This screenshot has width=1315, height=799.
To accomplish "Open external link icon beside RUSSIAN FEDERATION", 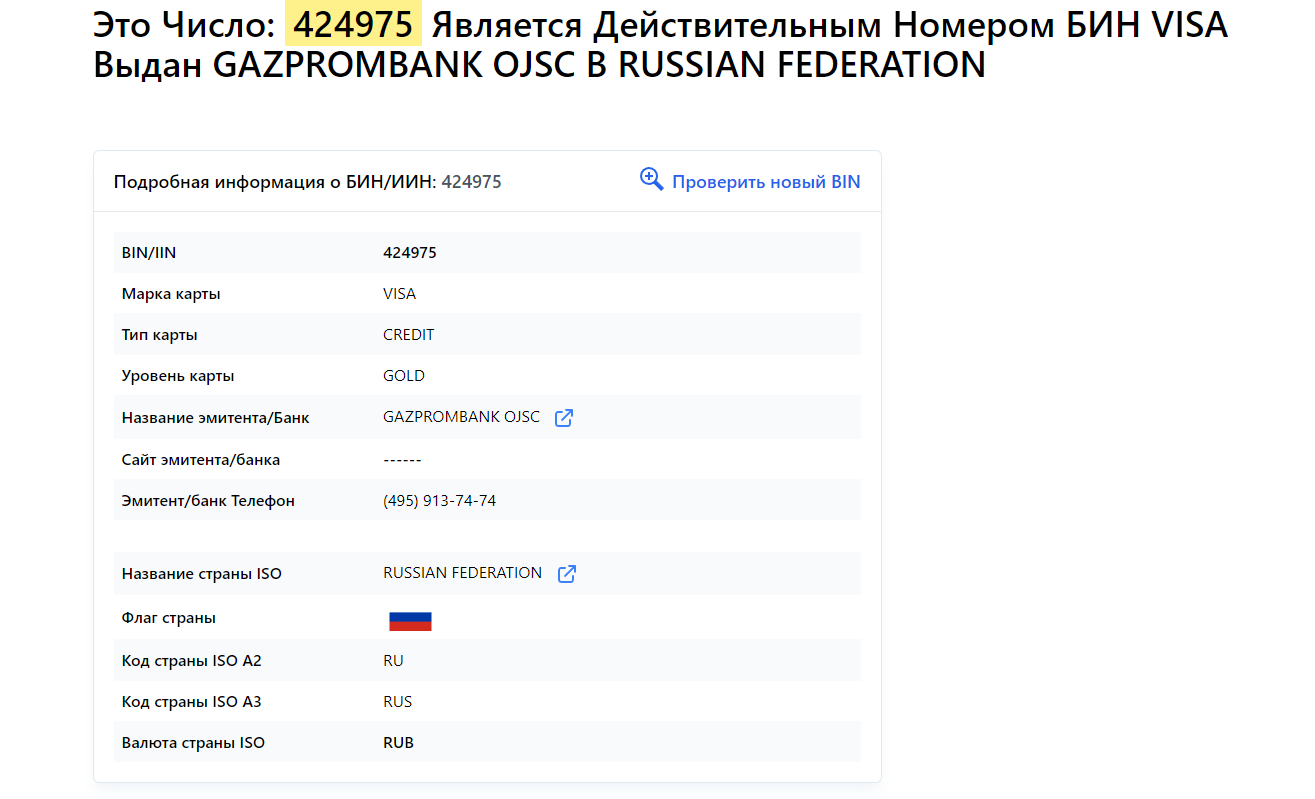I will 567,574.
